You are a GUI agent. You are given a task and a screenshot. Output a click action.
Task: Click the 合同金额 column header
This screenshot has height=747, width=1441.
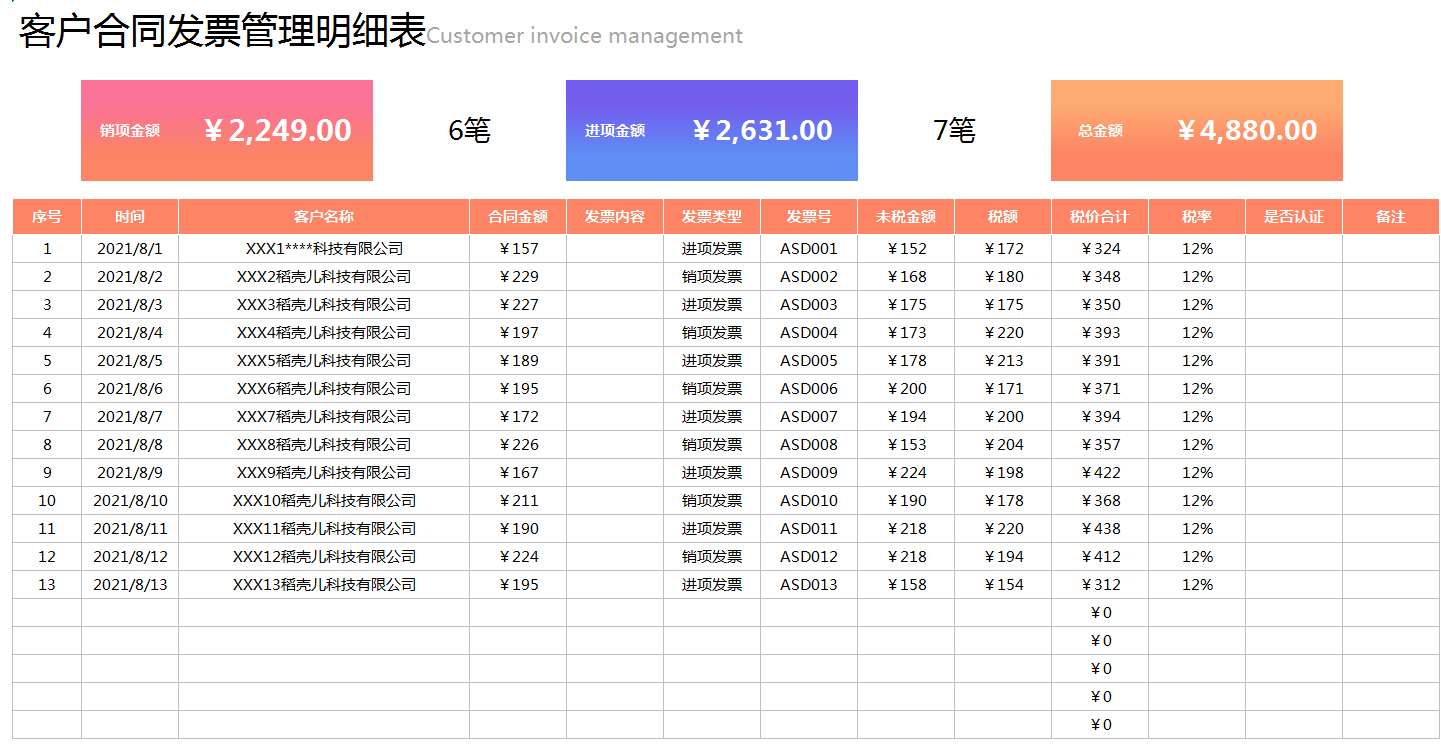pyautogui.click(x=518, y=217)
